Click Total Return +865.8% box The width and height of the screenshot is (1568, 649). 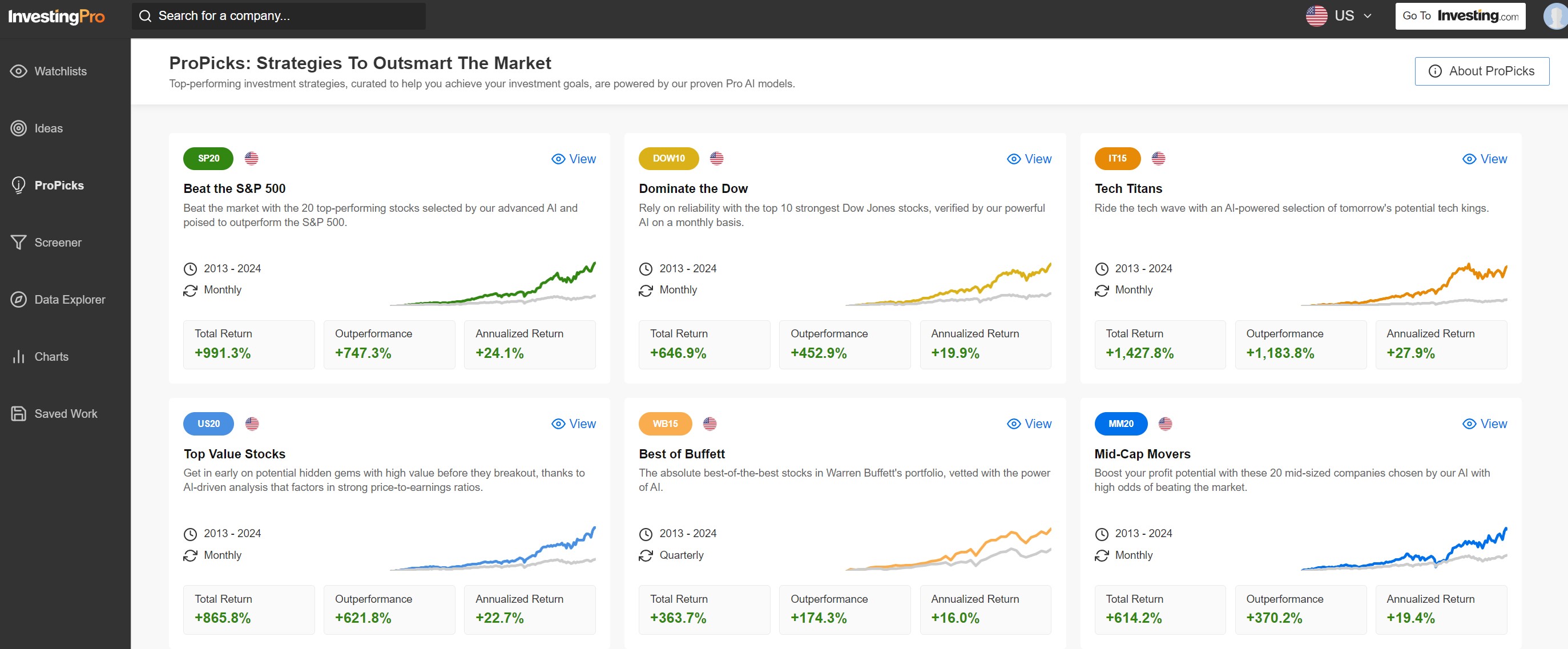249,610
